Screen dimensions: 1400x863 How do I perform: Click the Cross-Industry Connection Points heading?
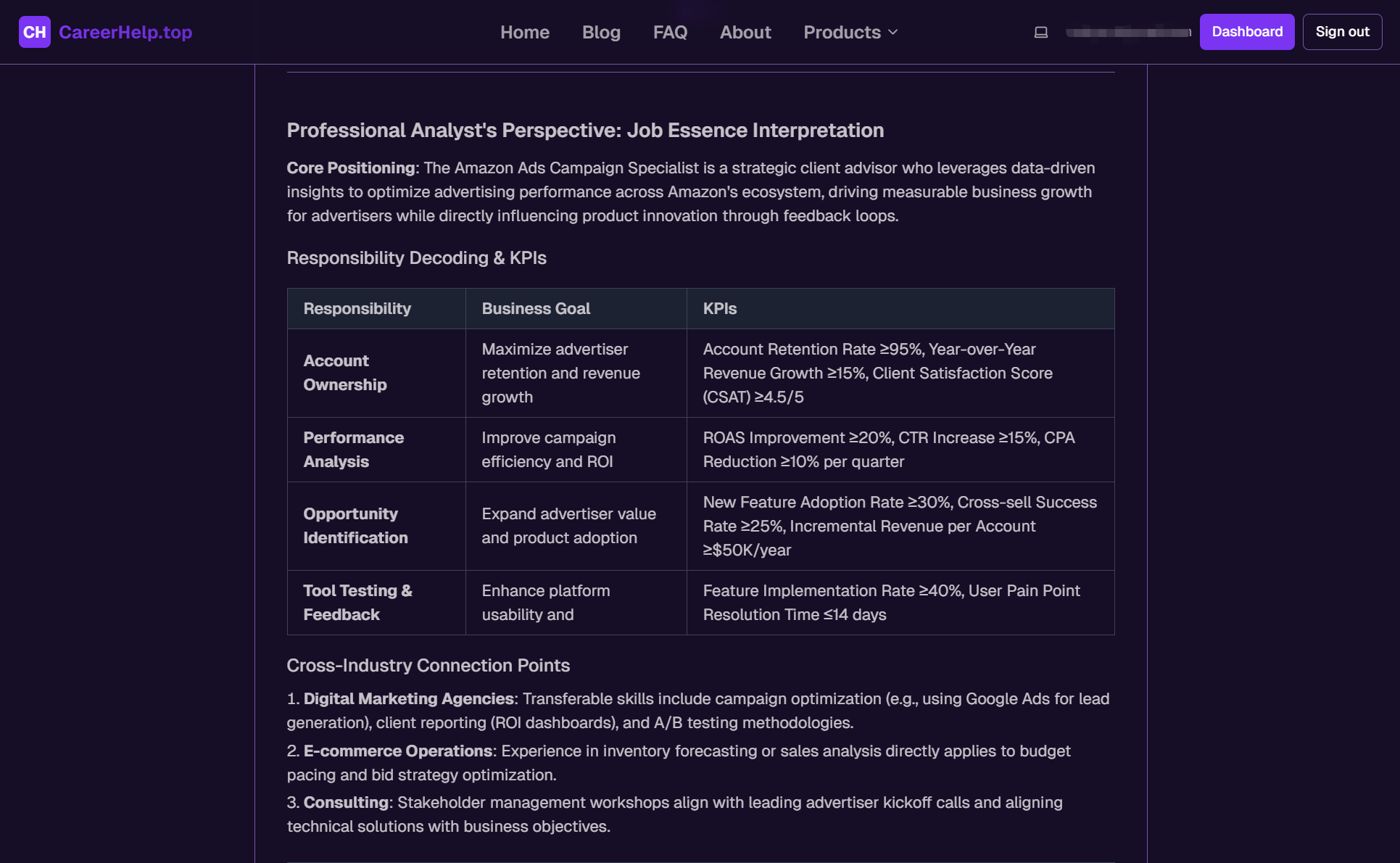428,665
